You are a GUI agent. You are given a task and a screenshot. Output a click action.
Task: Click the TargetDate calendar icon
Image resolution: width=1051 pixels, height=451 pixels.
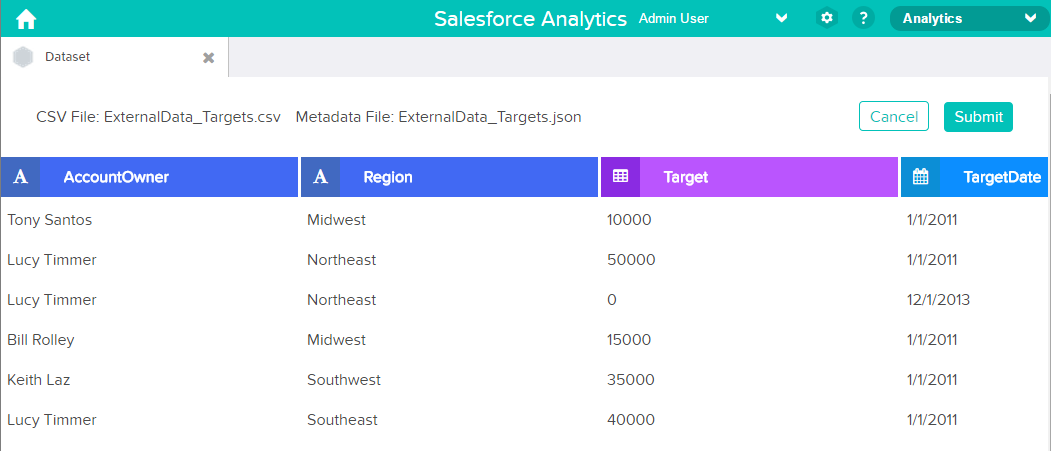pyautogui.click(x=920, y=177)
